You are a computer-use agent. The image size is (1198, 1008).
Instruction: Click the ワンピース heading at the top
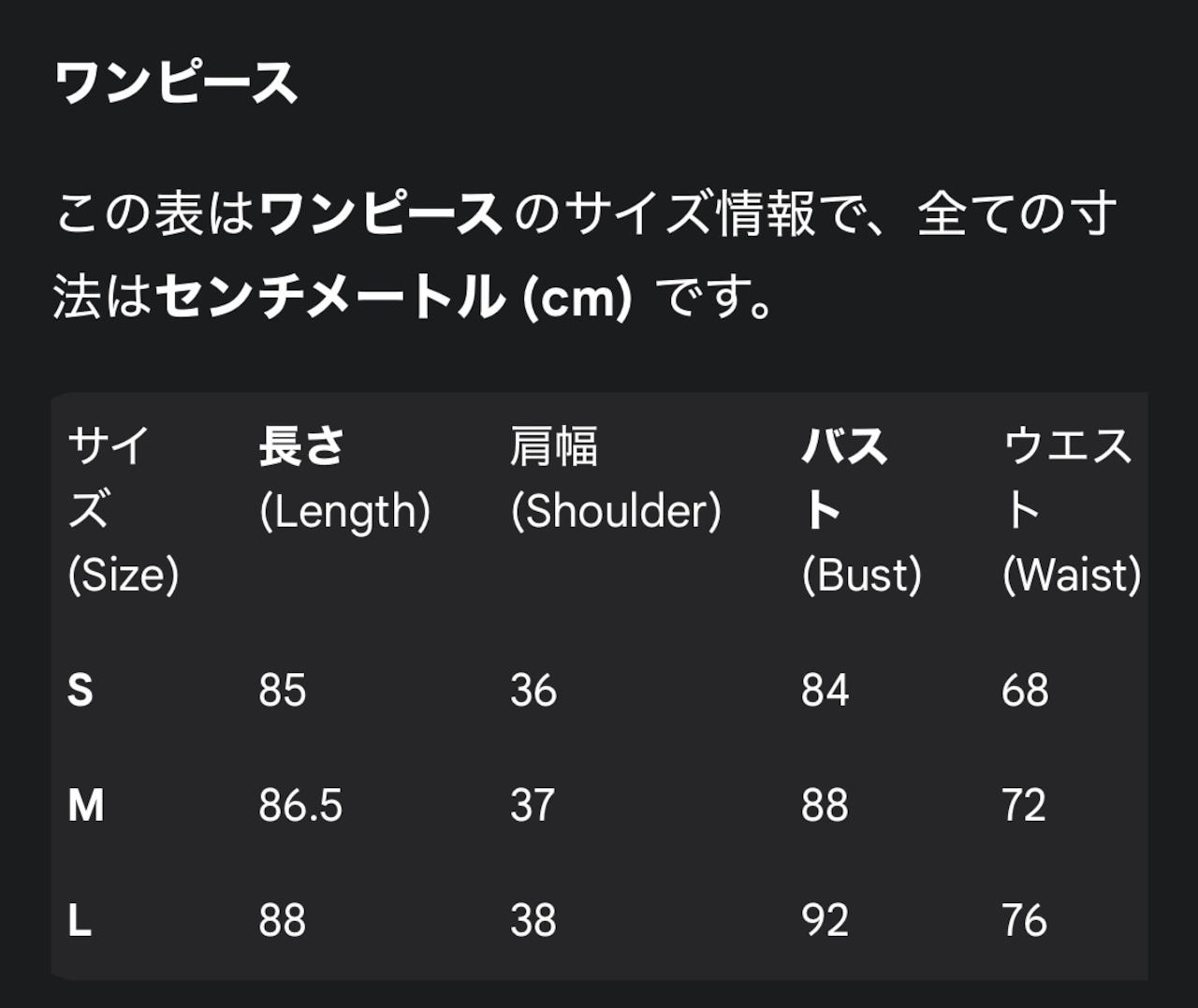176,83
